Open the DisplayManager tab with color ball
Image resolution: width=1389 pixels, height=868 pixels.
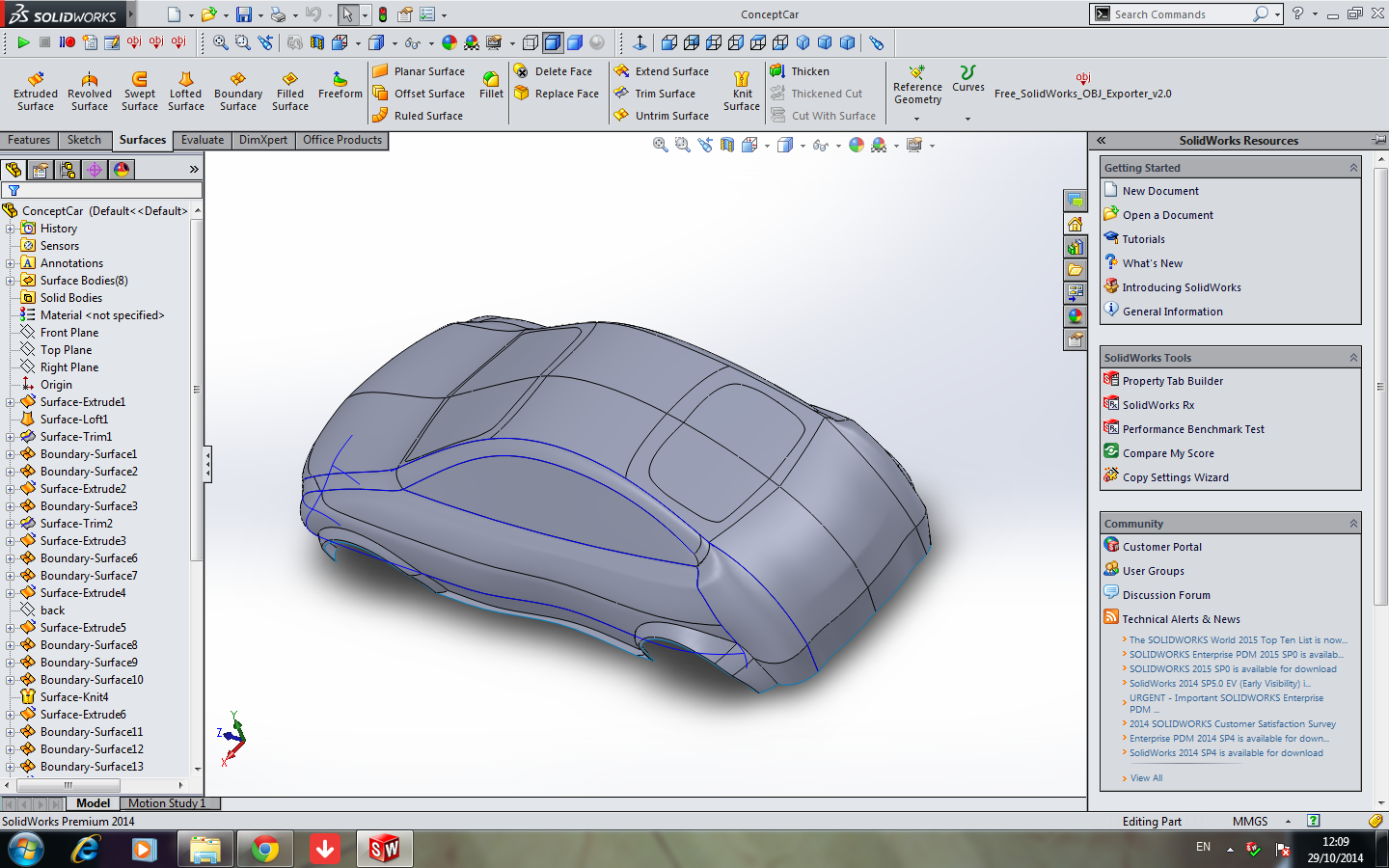(x=122, y=170)
